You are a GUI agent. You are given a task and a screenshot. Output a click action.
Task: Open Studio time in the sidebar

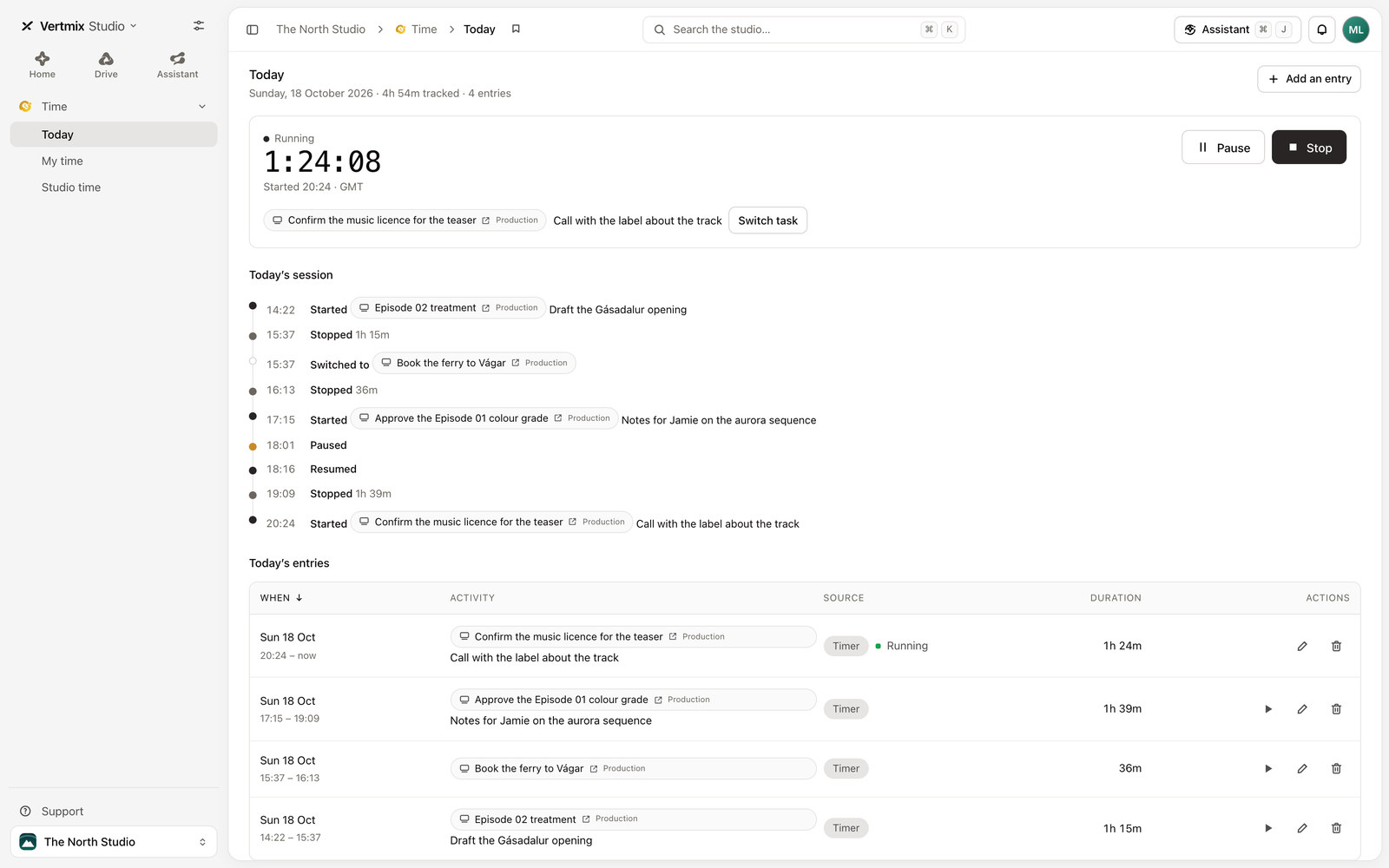pos(114,187)
